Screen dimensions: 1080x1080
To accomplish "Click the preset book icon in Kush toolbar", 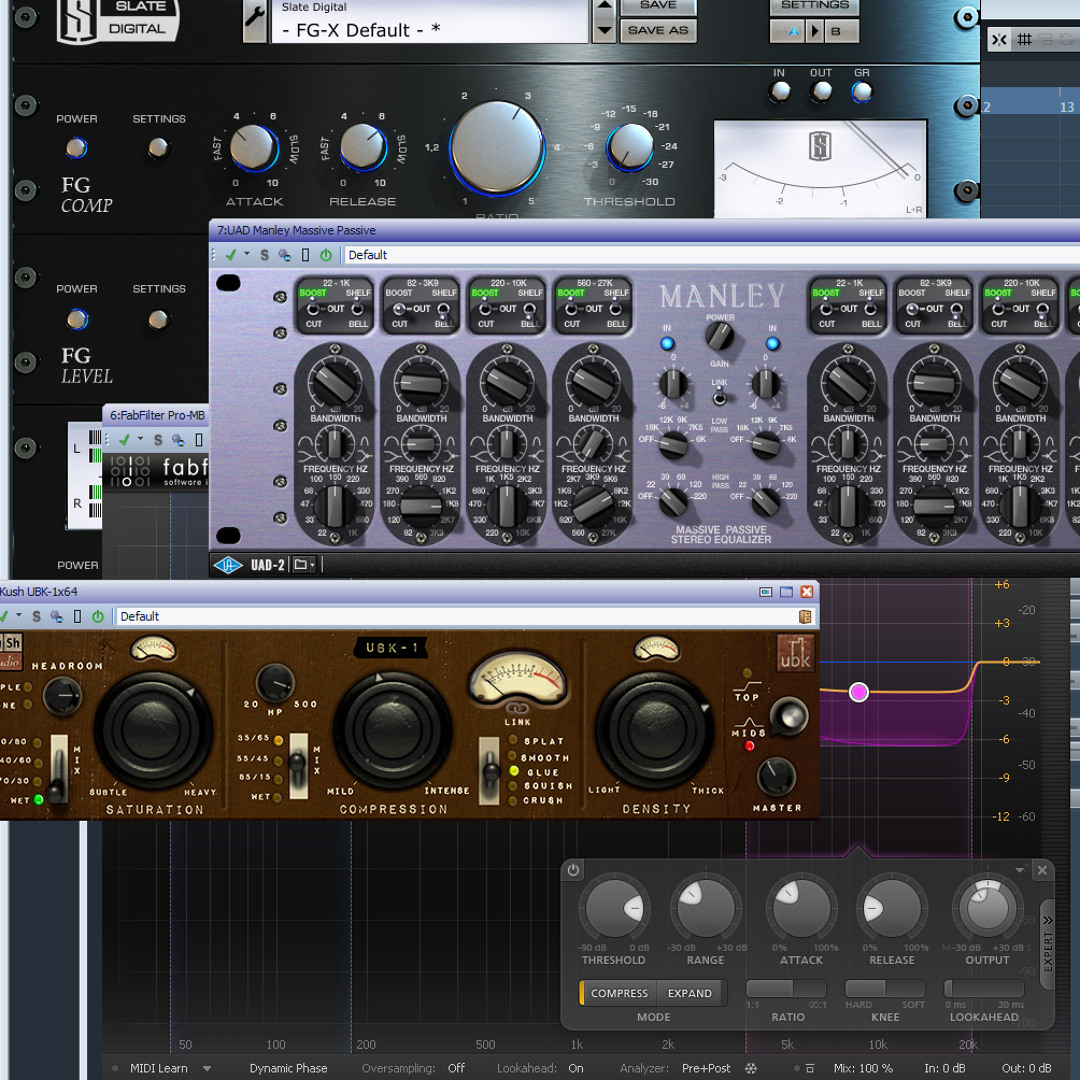I will click(805, 617).
